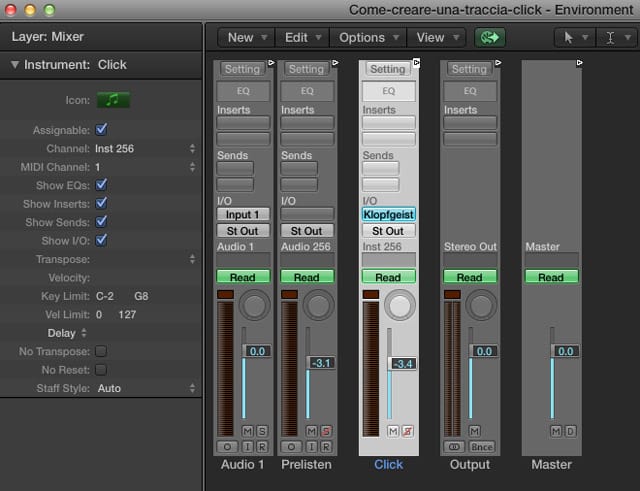
Task: Open text tool dropdown arrow
Action: 628,38
